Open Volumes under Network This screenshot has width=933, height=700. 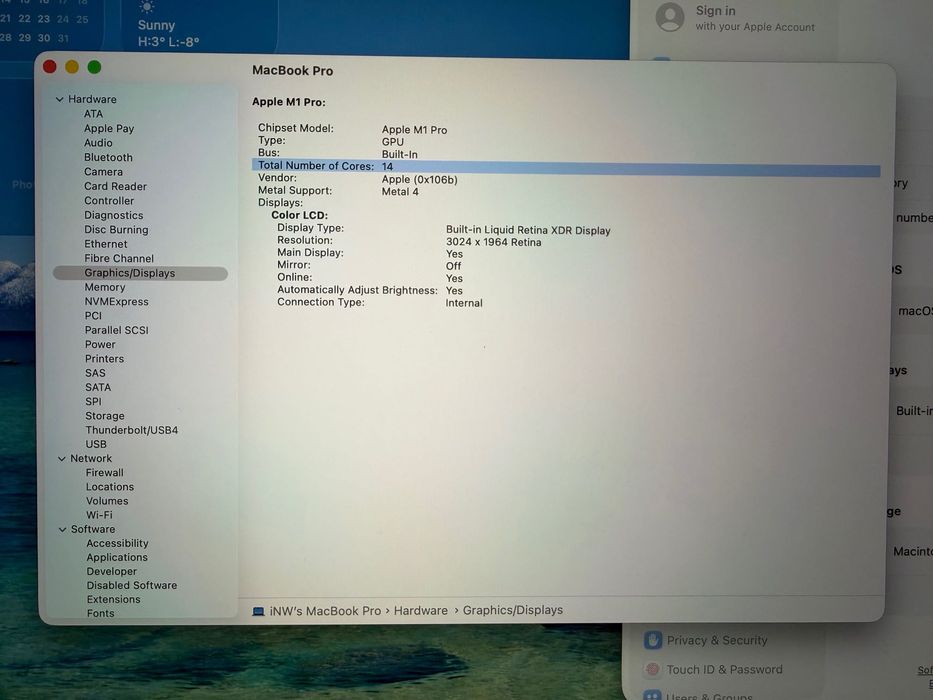107,501
